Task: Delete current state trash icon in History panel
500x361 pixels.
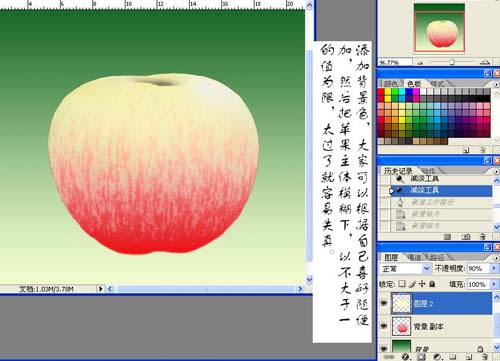Action: pos(482,237)
